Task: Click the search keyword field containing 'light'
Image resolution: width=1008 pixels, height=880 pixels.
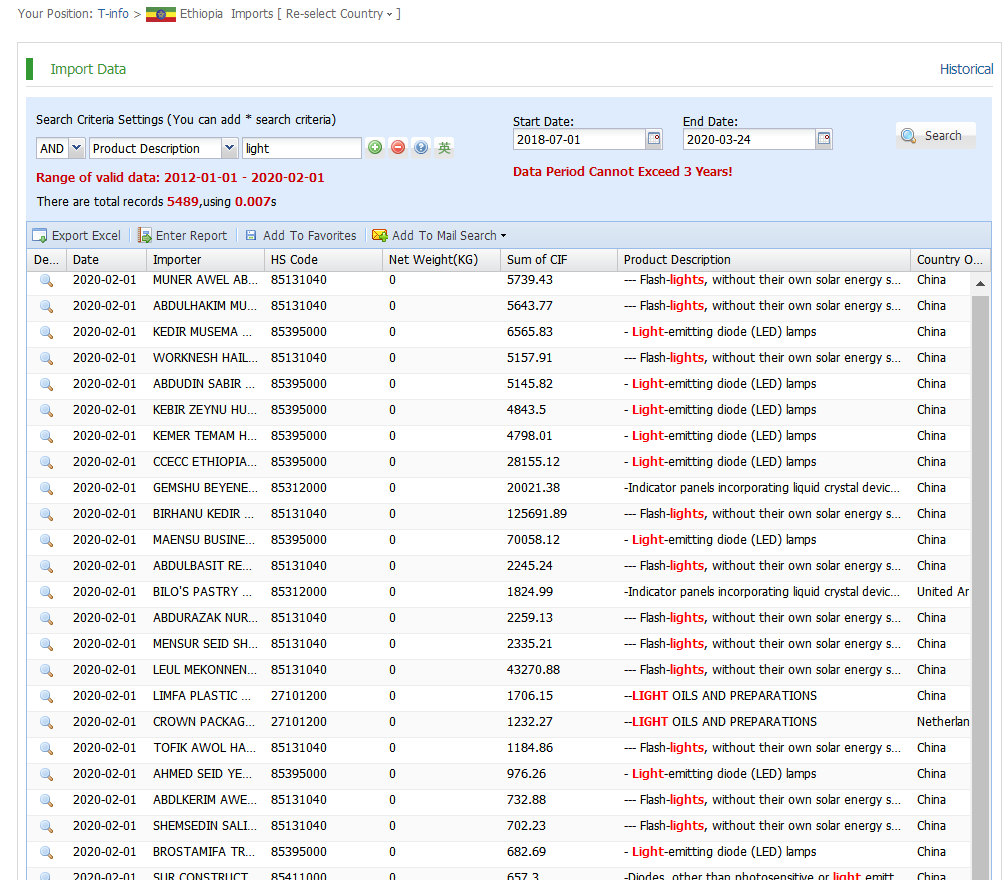Action: coord(301,148)
